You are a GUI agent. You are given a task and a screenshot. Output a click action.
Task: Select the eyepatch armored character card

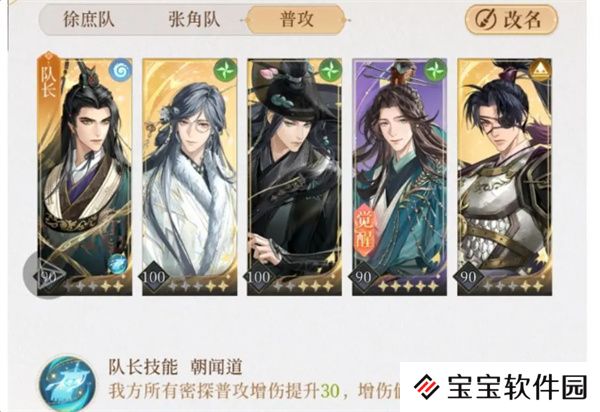504,177
